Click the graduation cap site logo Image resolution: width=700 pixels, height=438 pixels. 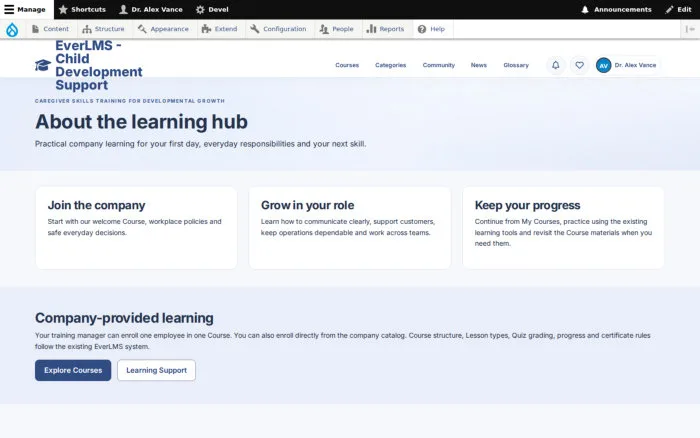43,65
